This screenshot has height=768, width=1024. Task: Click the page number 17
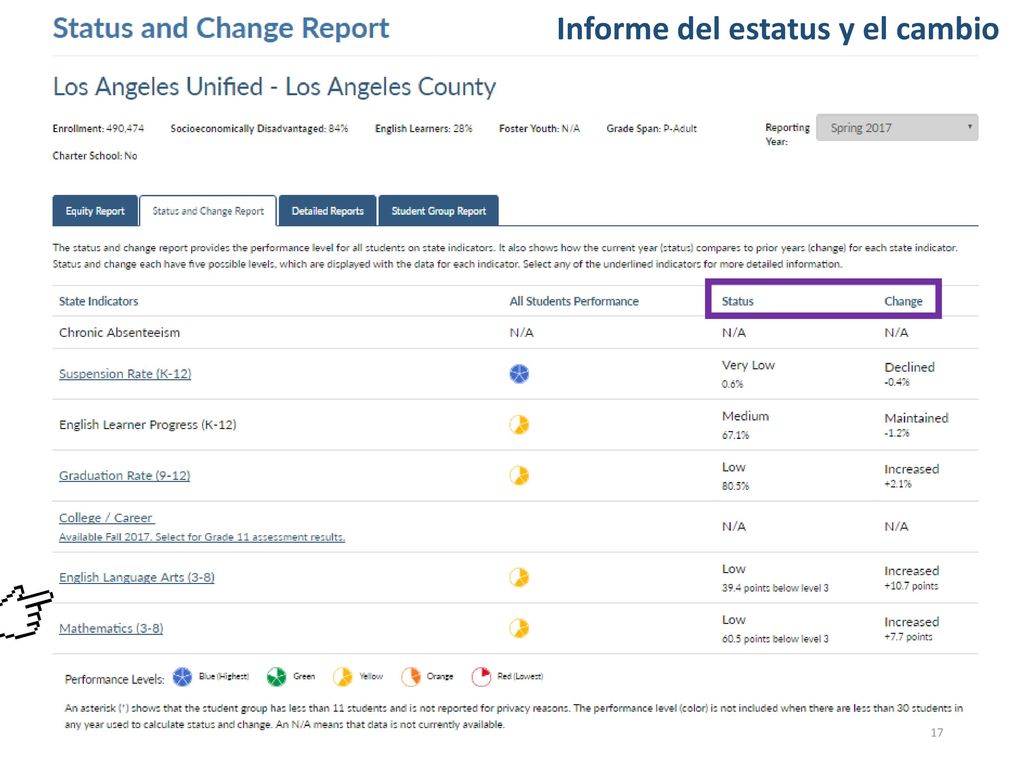point(936,733)
